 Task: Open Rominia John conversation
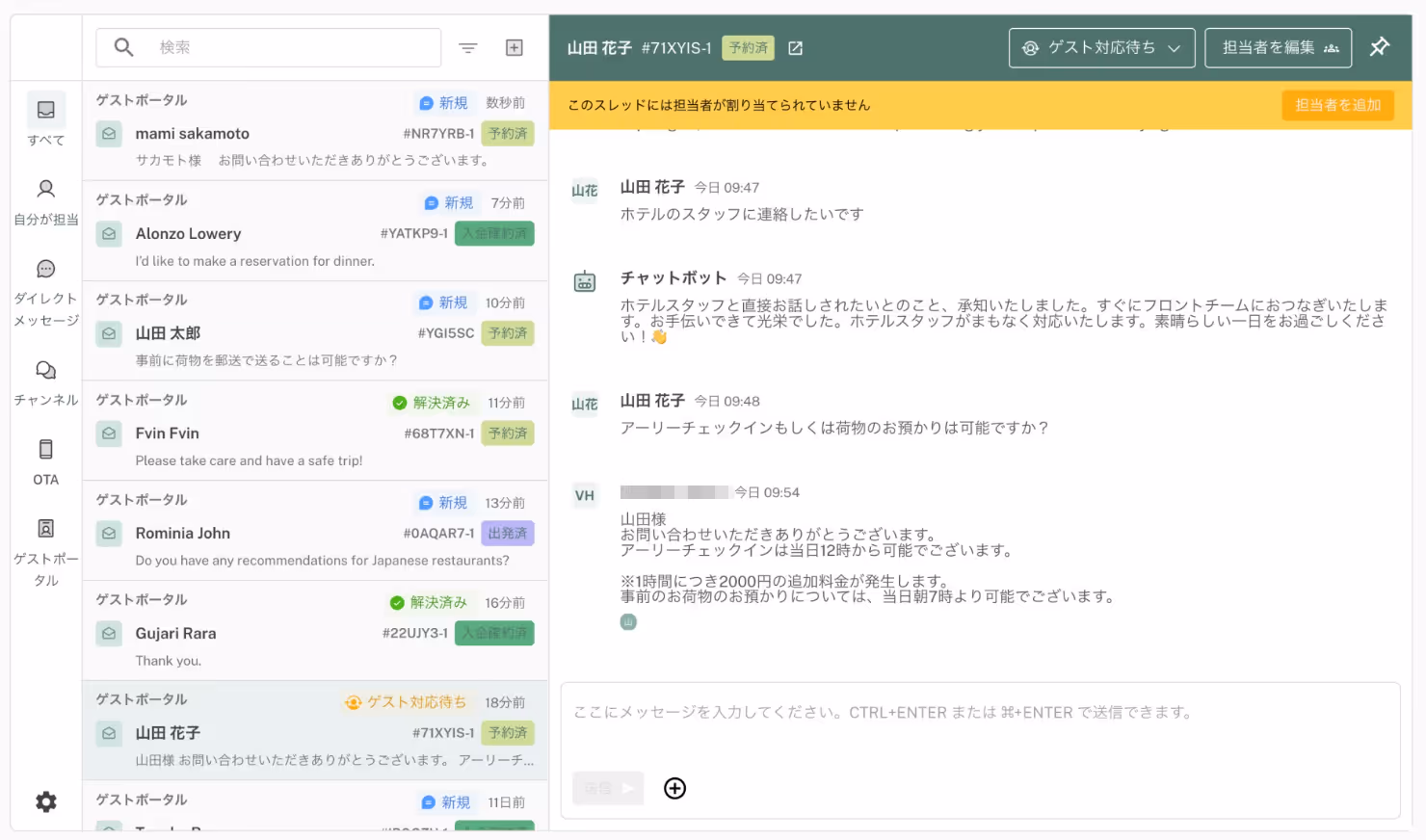pyautogui.click(x=315, y=532)
